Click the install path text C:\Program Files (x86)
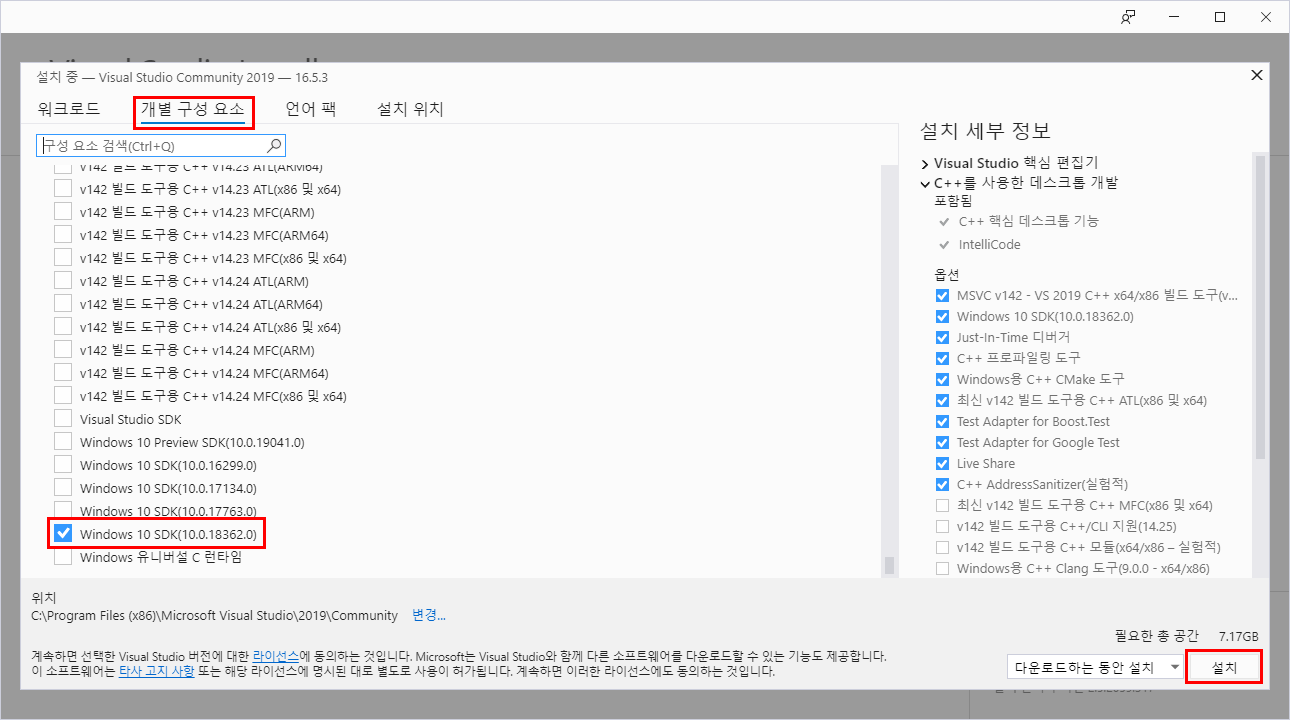Viewport: 1290px width, 720px height. click(x=215, y=615)
